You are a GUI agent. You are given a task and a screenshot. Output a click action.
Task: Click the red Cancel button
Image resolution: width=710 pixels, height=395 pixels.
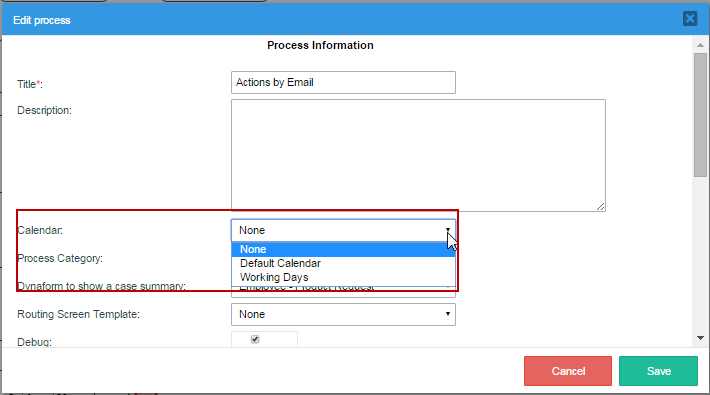coord(568,371)
